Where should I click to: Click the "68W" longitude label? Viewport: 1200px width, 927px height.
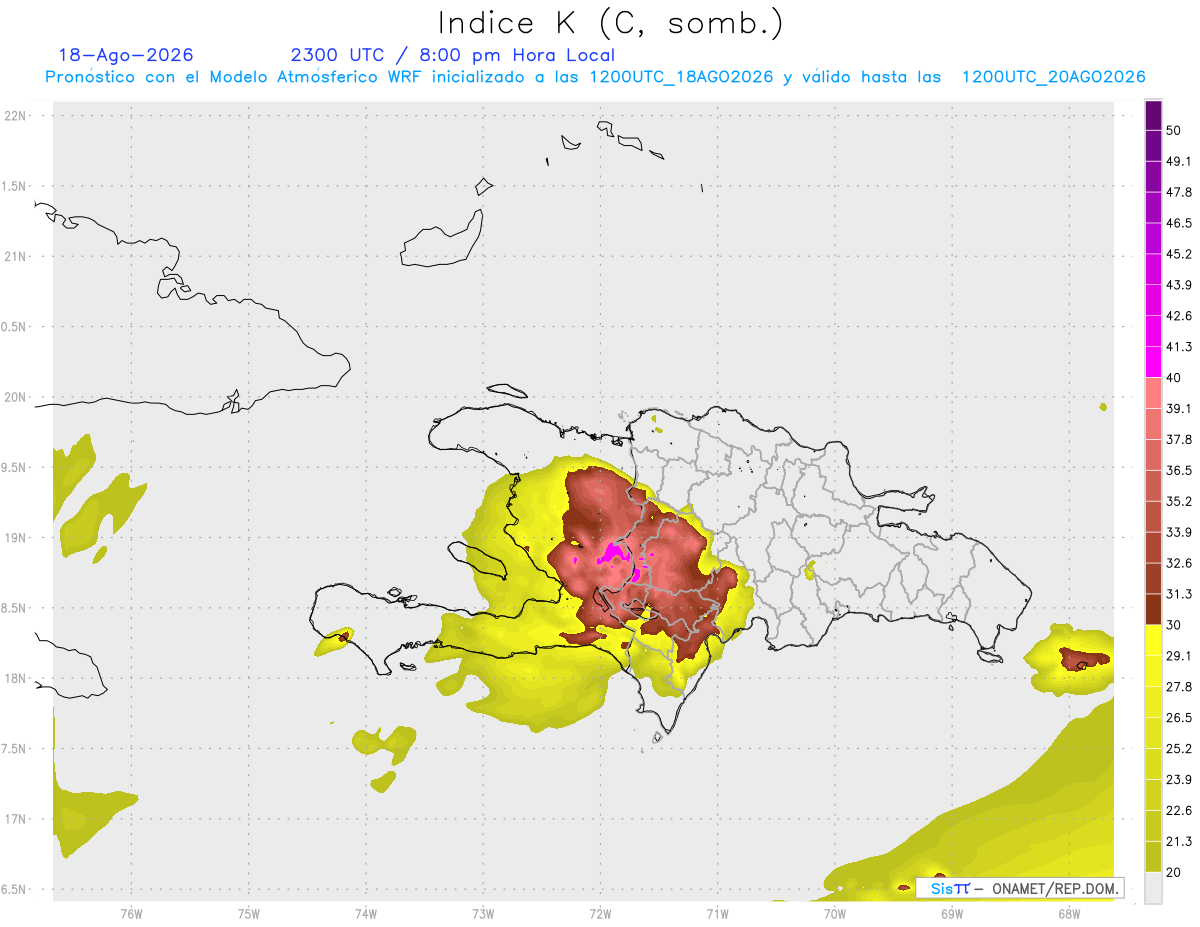pos(1068,914)
